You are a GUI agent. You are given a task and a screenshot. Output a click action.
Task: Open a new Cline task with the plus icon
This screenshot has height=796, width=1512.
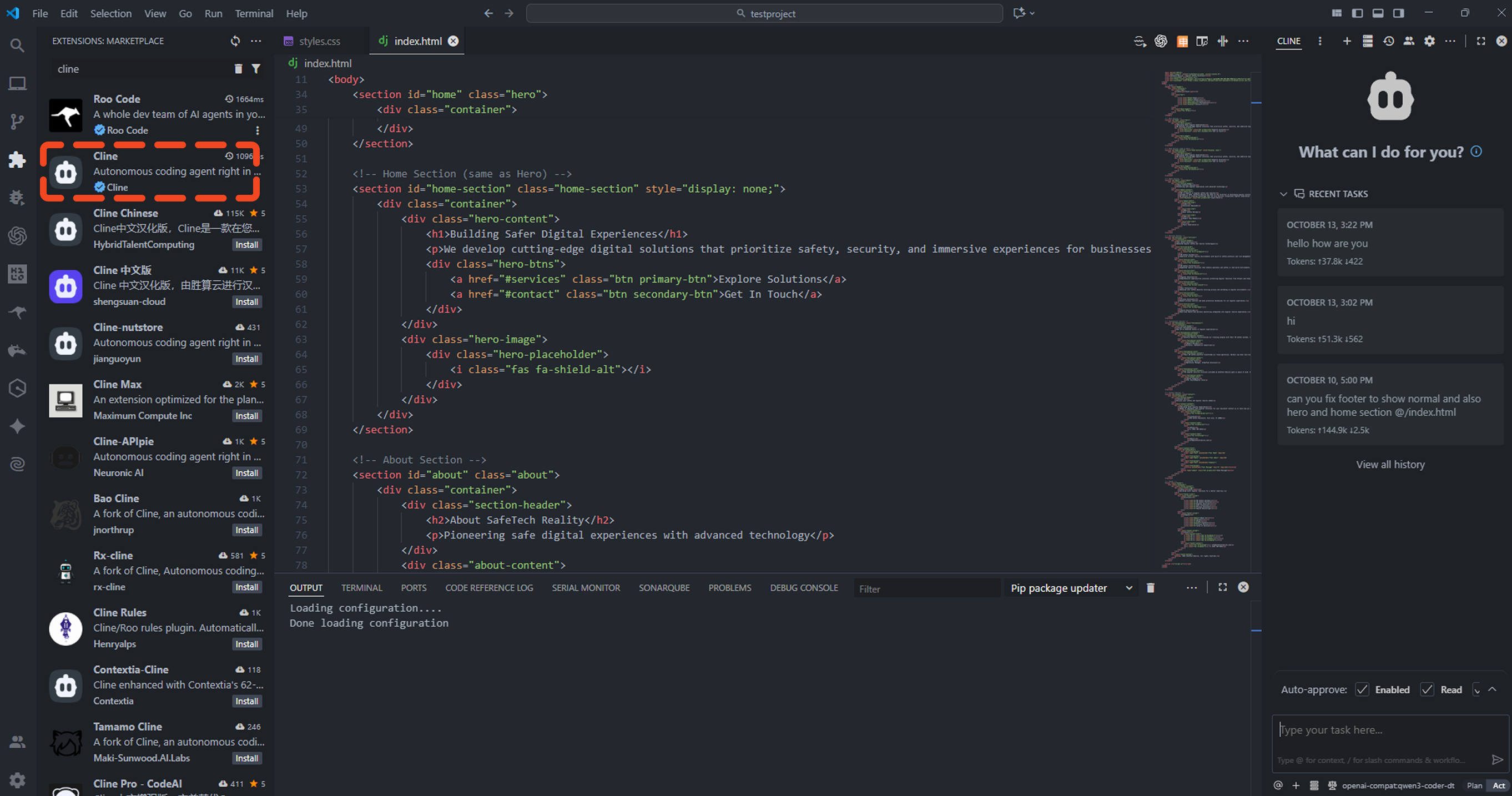(1347, 41)
